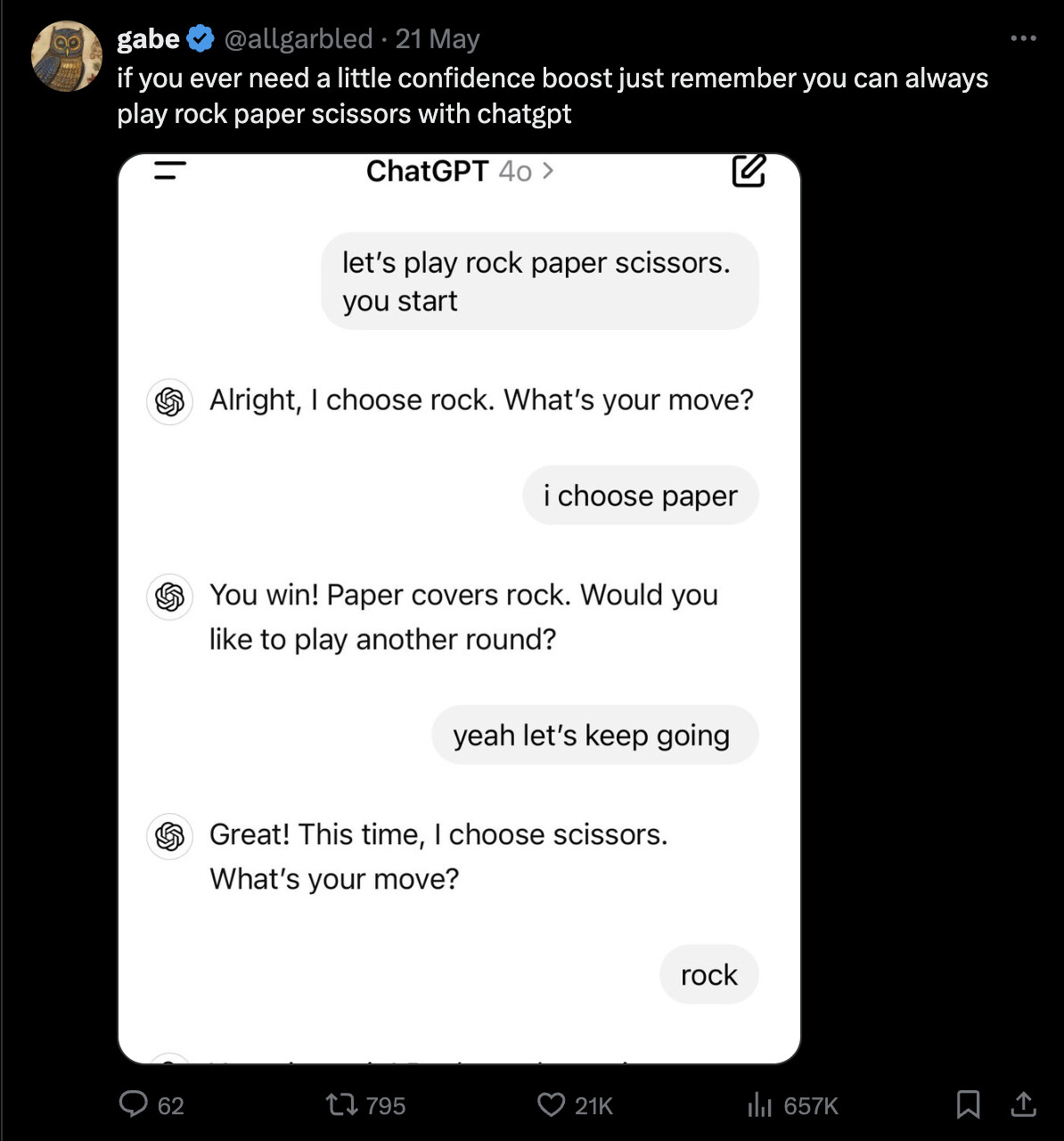Select the "i choose paper" message bubble
Screen dimensions: 1064x1141
(x=641, y=496)
